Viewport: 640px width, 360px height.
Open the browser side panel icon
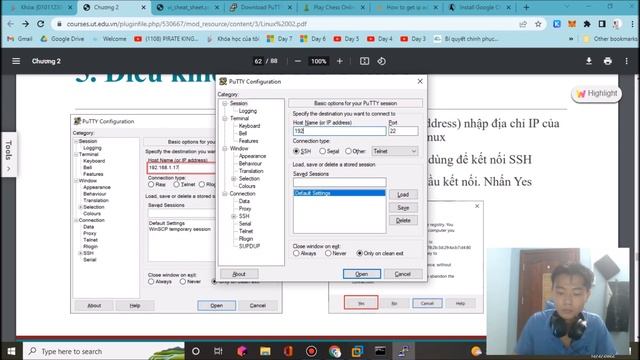pyautogui.click(x=602, y=24)
